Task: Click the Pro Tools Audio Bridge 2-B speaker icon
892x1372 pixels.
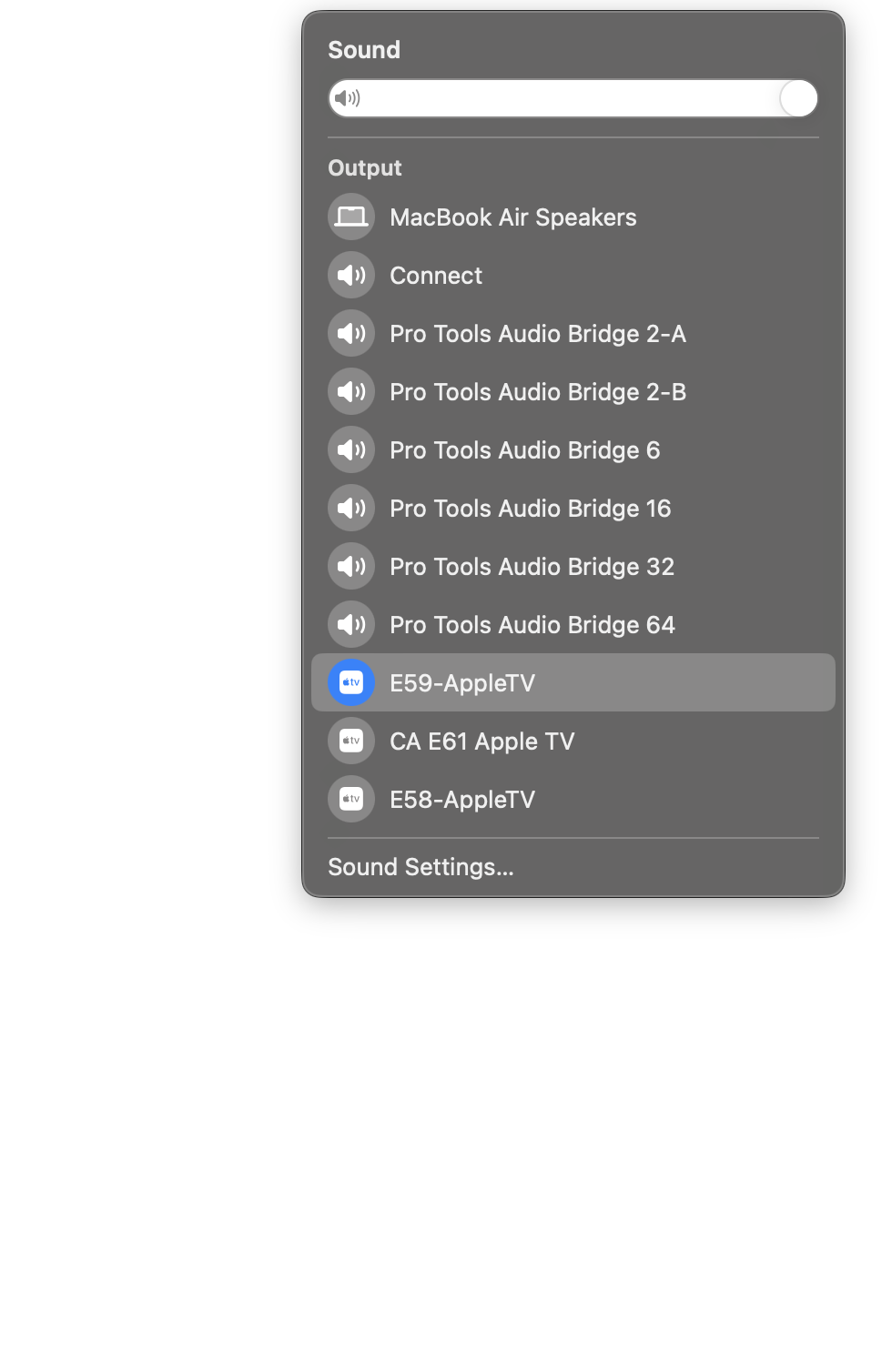Action: [351, 391]
